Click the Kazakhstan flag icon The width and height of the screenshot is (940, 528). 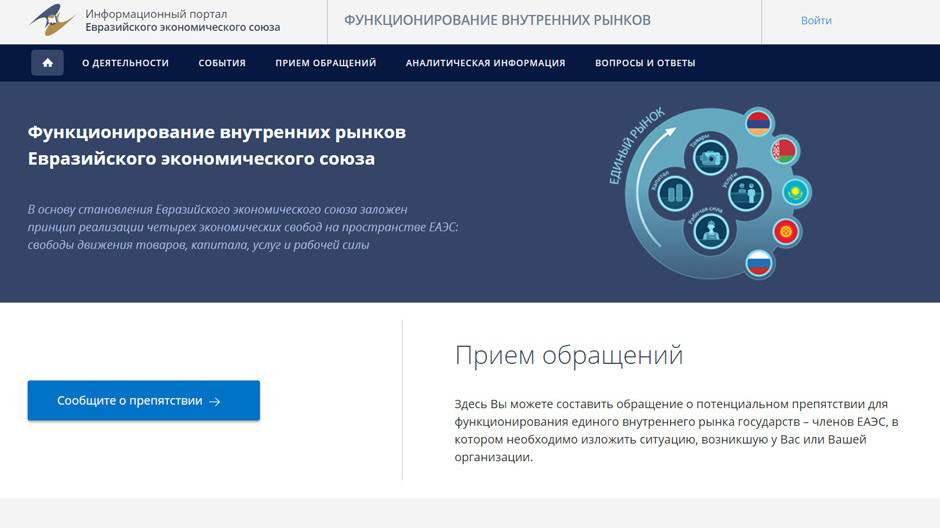click(x=796, y=192)
